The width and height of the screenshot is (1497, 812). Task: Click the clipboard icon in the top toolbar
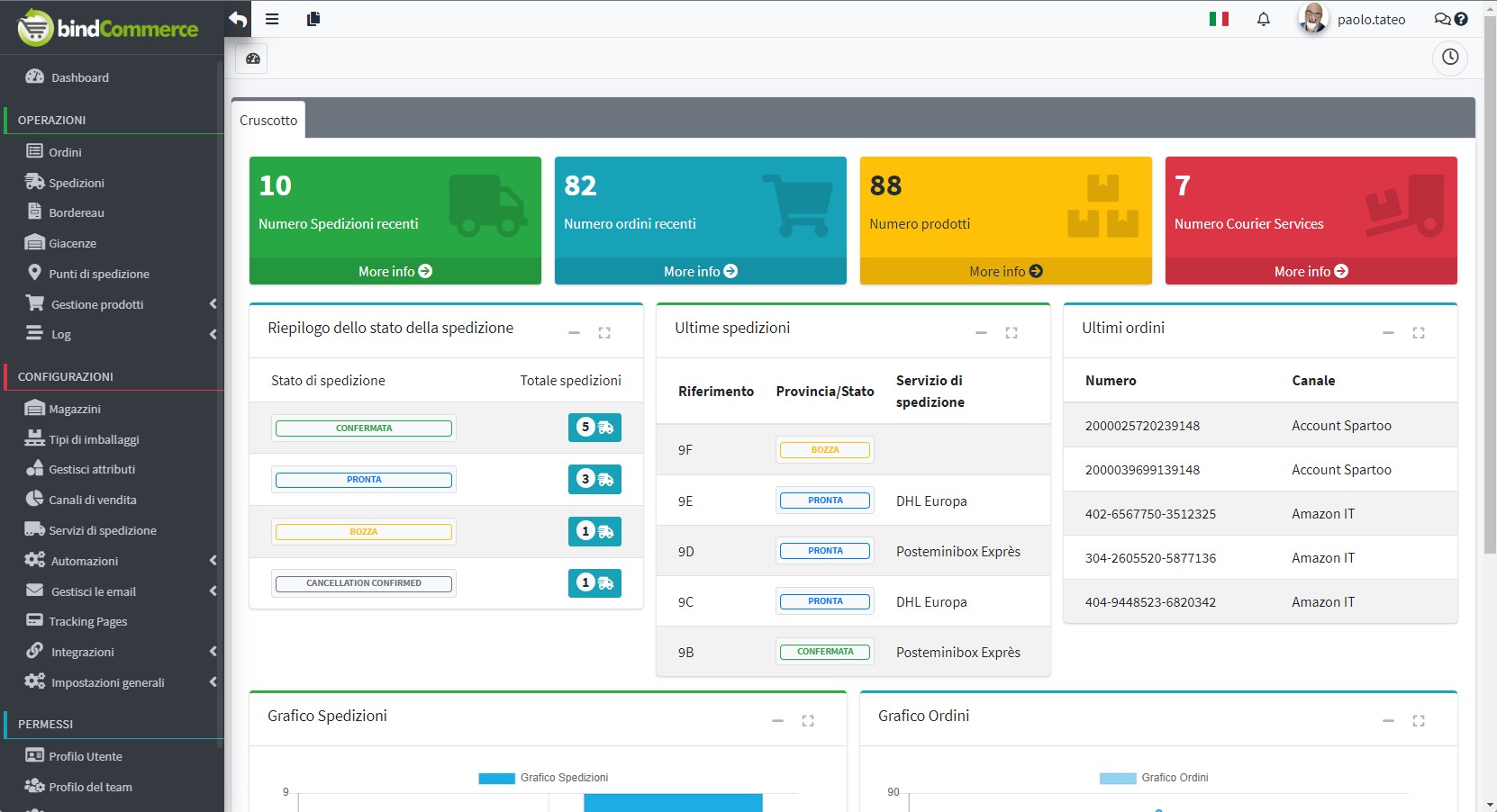[x=313, y=18]
